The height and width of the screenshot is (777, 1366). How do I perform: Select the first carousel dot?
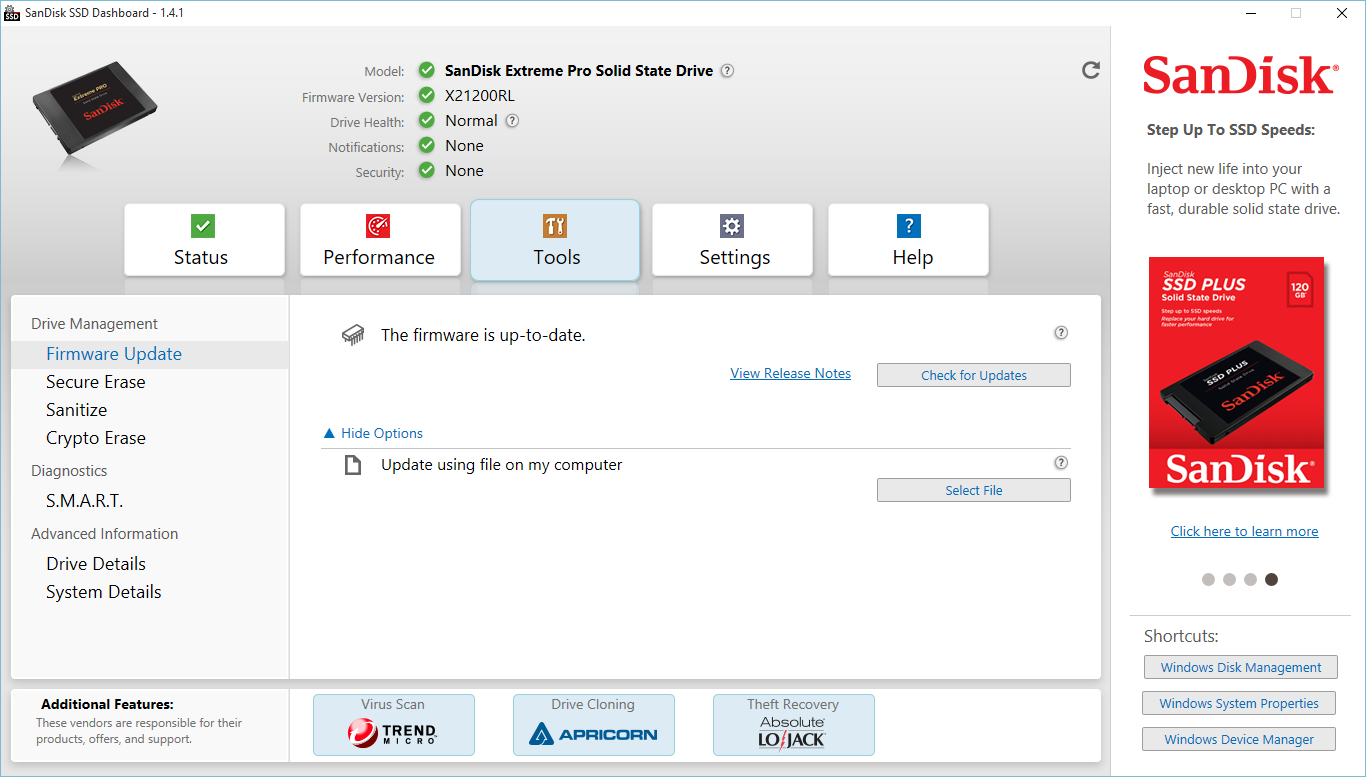tap(1208, 579)
